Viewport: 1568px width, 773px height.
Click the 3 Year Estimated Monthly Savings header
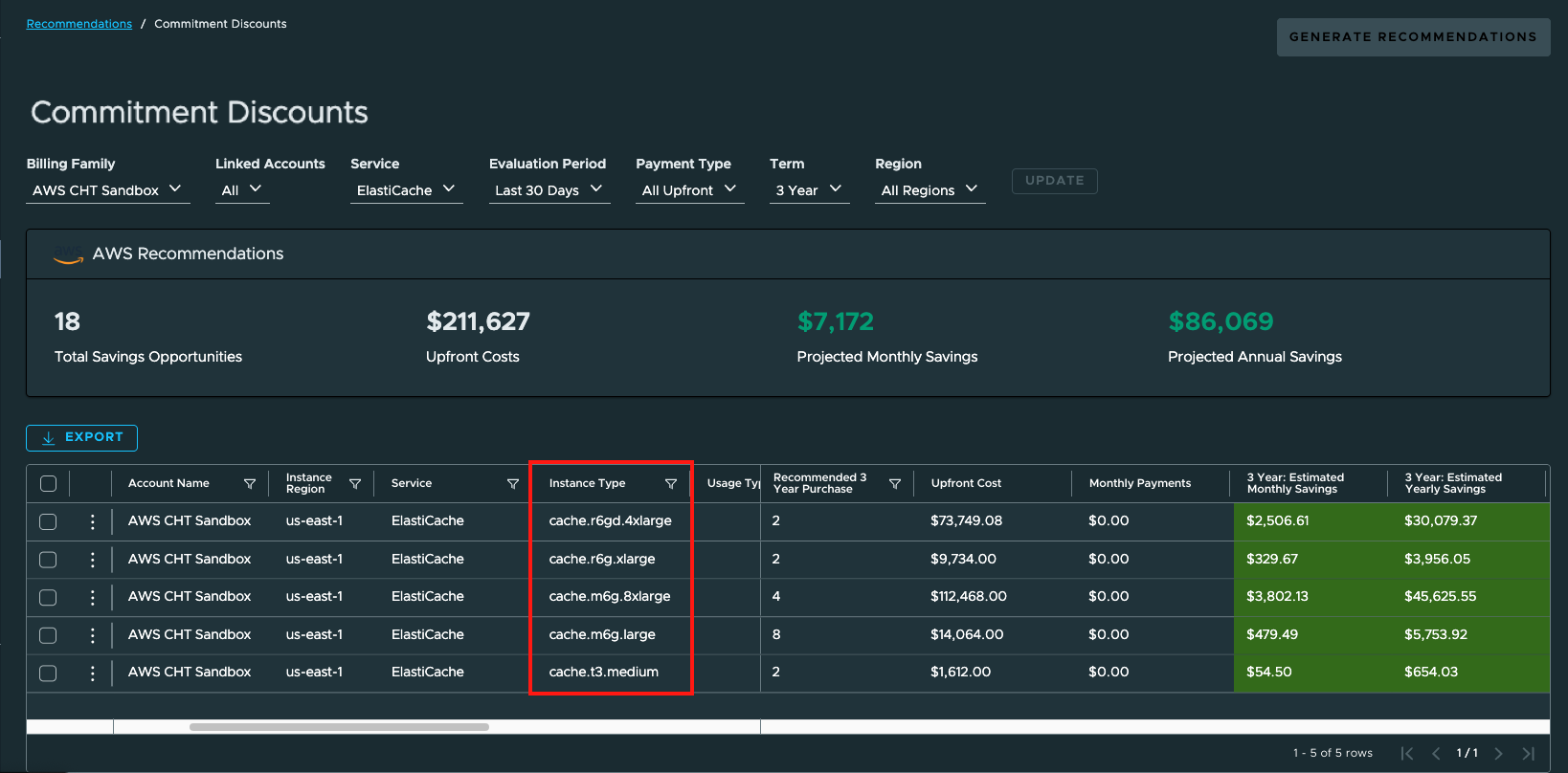click(x=1295, y=483)
